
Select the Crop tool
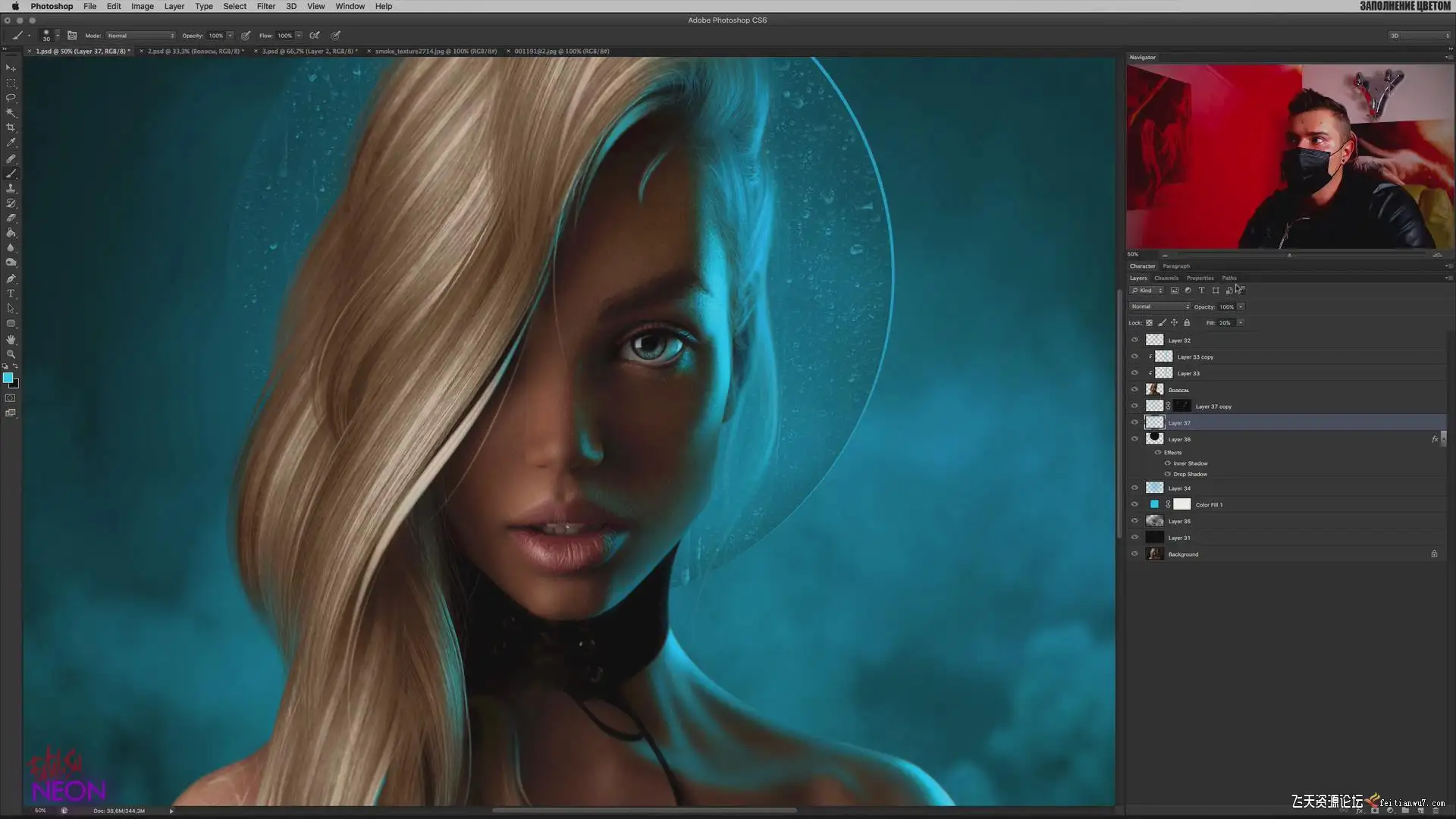11,127
